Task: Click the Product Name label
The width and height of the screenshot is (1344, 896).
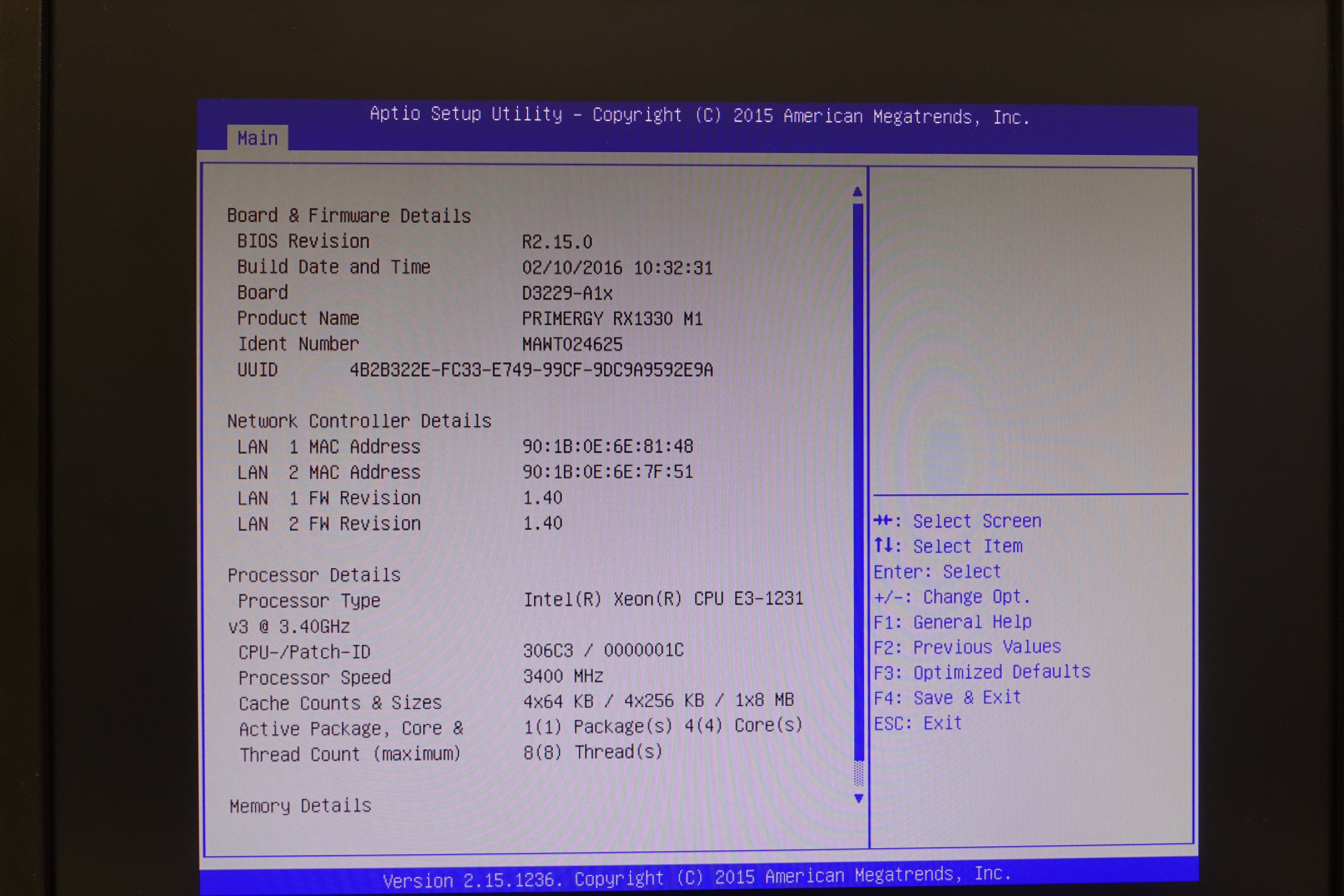Action: click(x=298, y=318)
